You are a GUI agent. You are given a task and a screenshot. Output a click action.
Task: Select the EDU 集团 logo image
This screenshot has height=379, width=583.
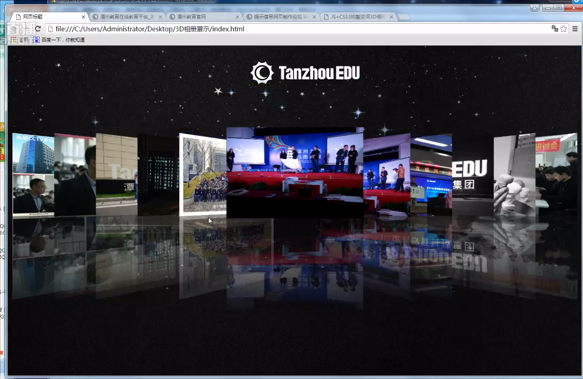pos(473,174)
